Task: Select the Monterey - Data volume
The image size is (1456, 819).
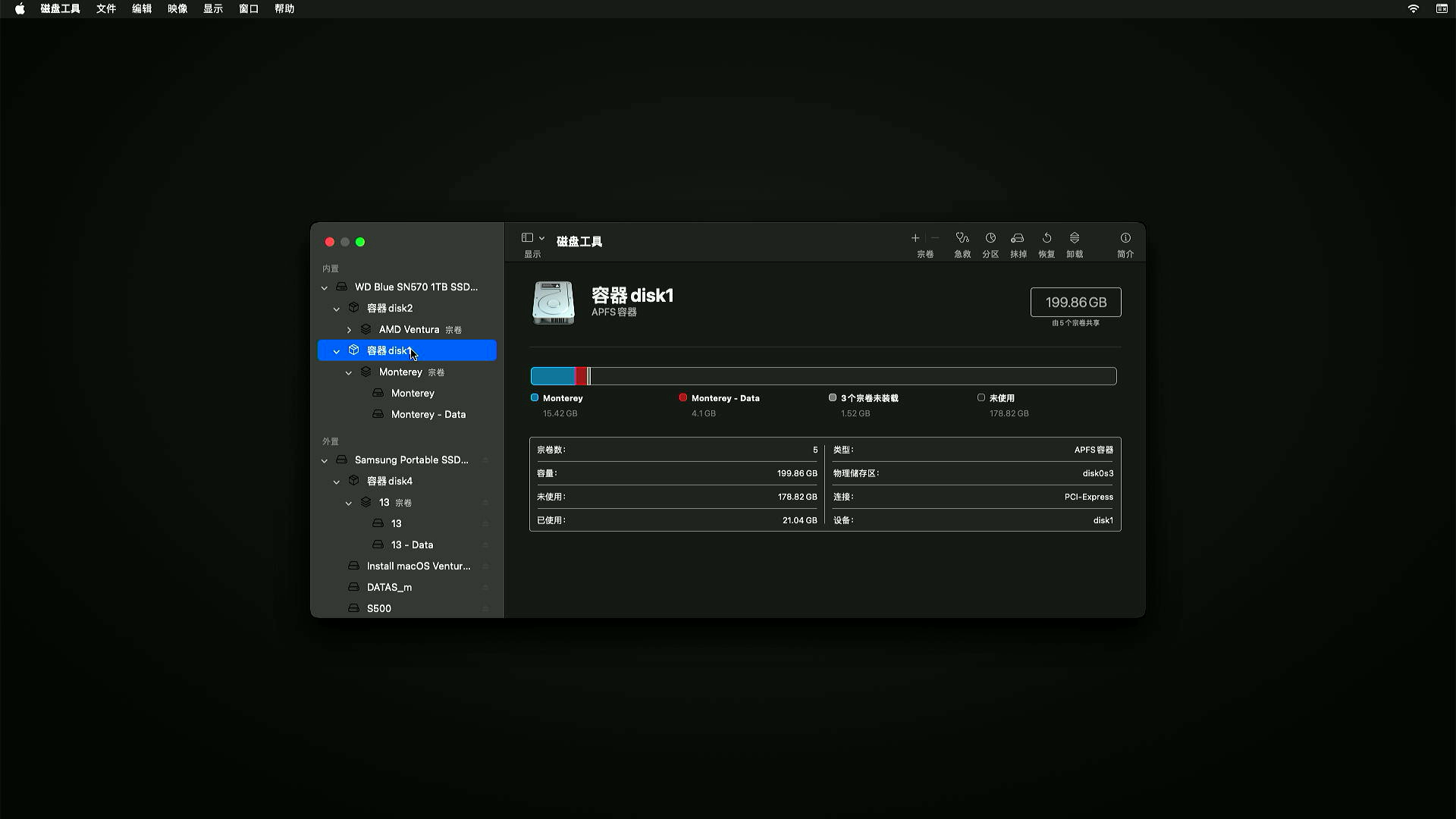Action: point(407,415)
